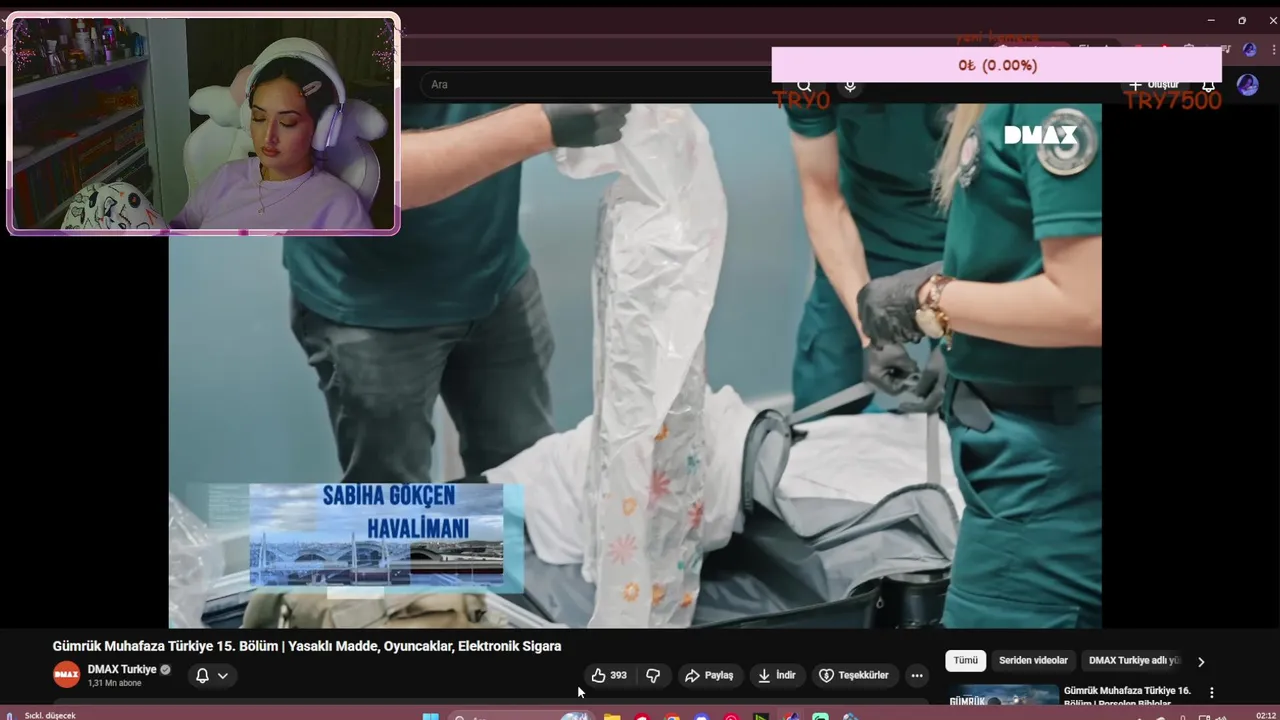The height and width of the screenshot is (720, 1280).
Task: Select the Seriden videolar chip
Action: (1033, 661)
